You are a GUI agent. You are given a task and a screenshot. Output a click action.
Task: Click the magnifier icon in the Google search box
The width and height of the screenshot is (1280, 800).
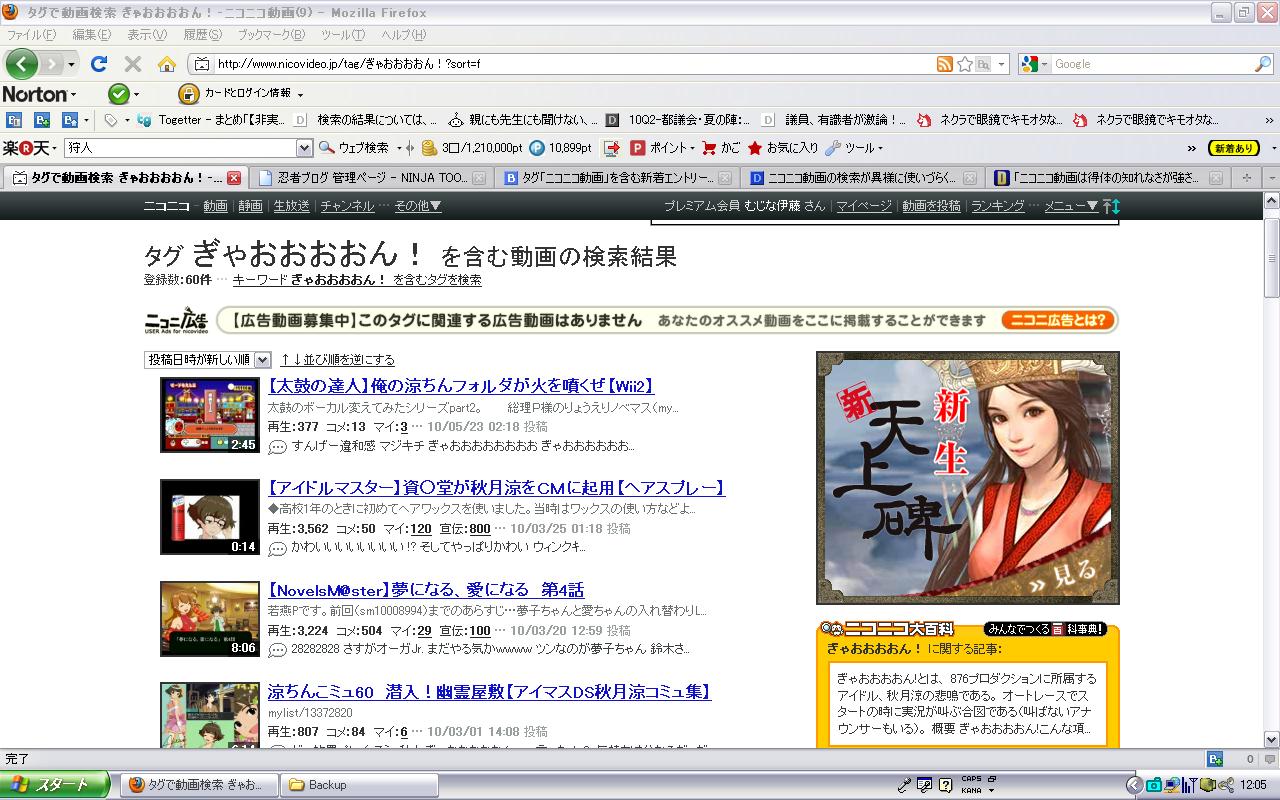(1263, 64)
